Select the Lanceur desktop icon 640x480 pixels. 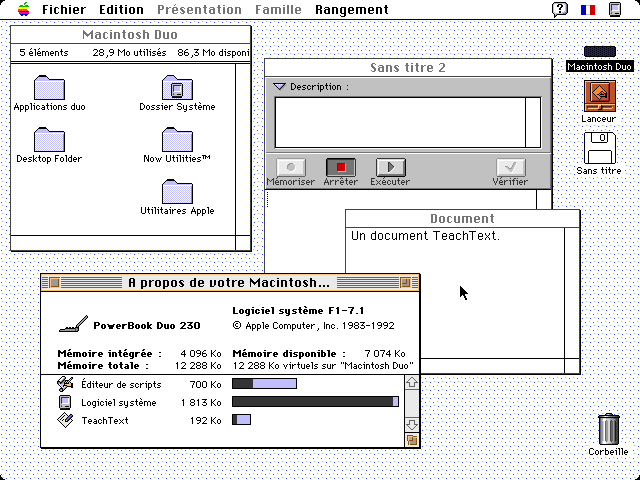[600, 96]
